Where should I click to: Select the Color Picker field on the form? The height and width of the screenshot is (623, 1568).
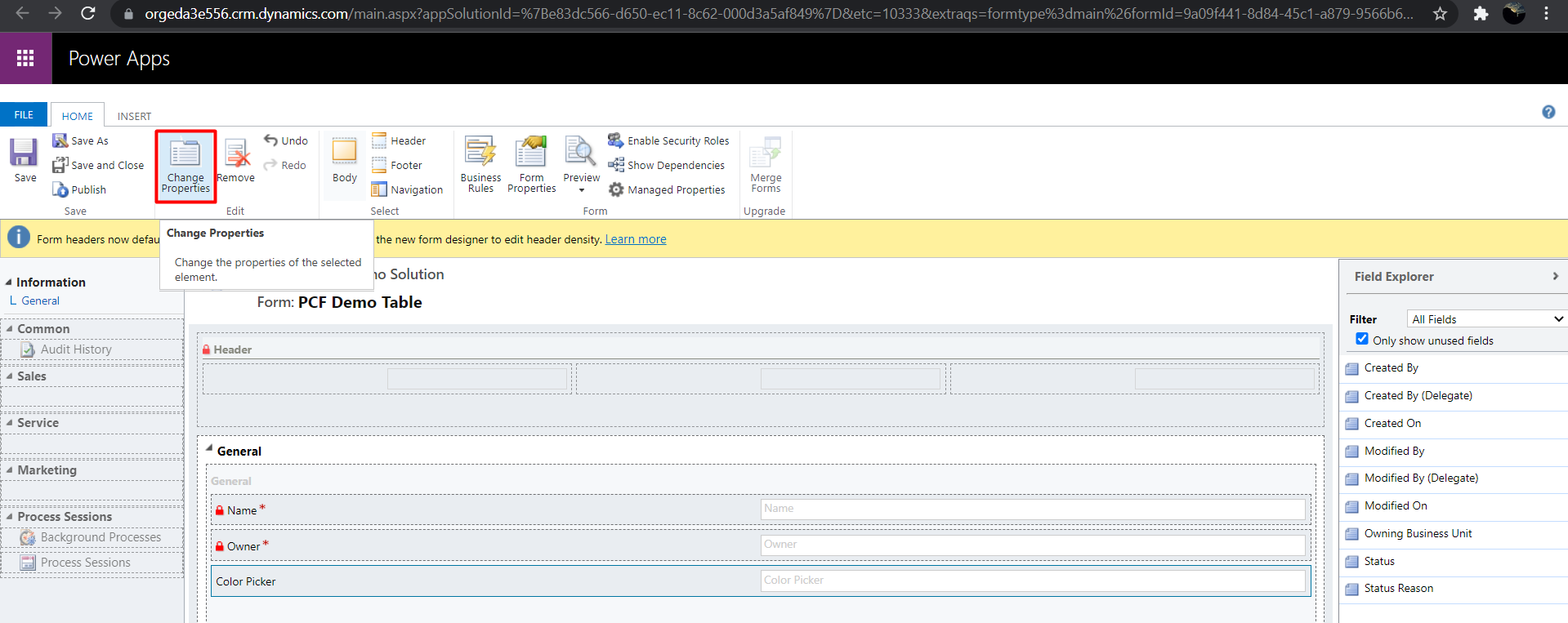[x=245, y=581]
